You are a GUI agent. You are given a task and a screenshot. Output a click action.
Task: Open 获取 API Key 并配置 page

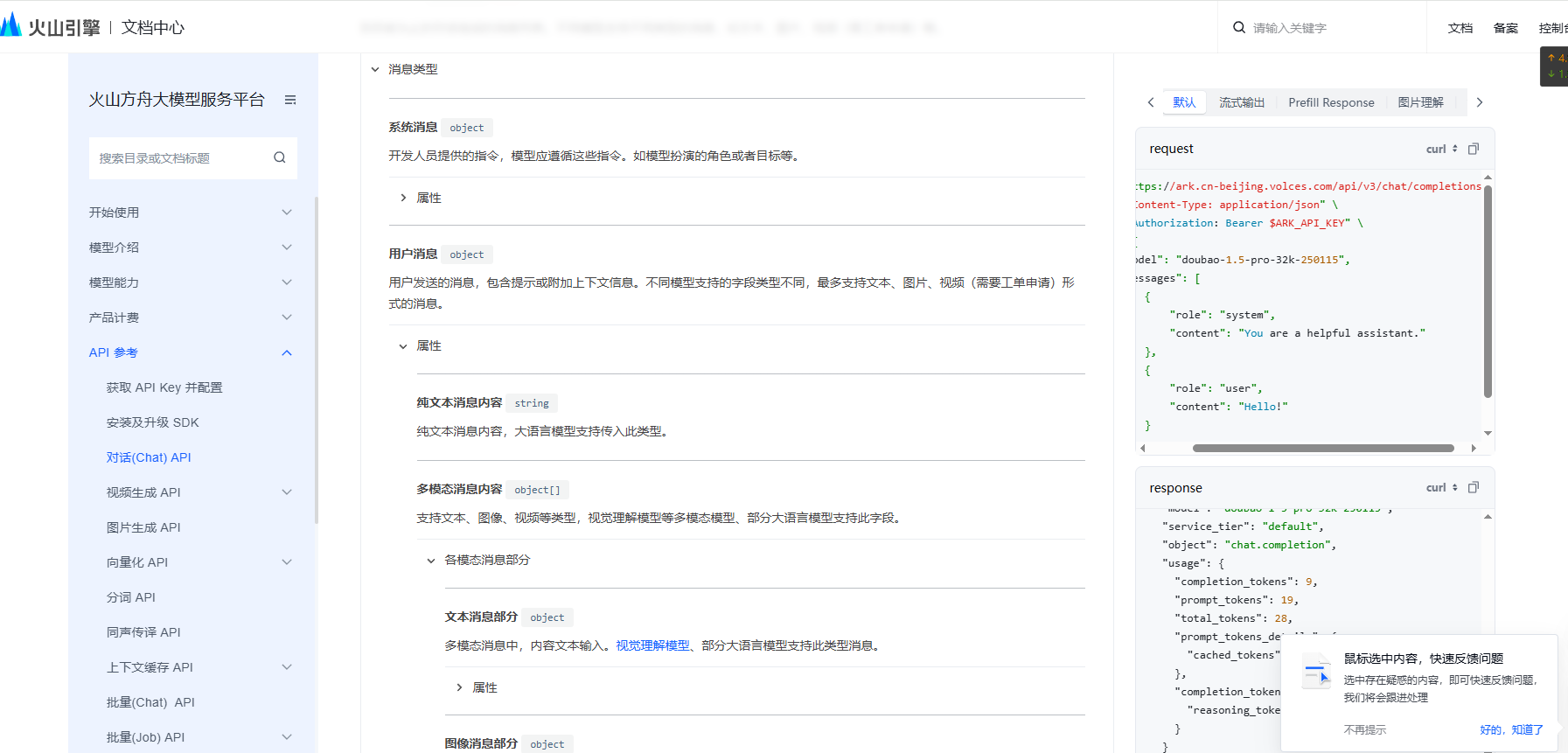coord(164,387)
